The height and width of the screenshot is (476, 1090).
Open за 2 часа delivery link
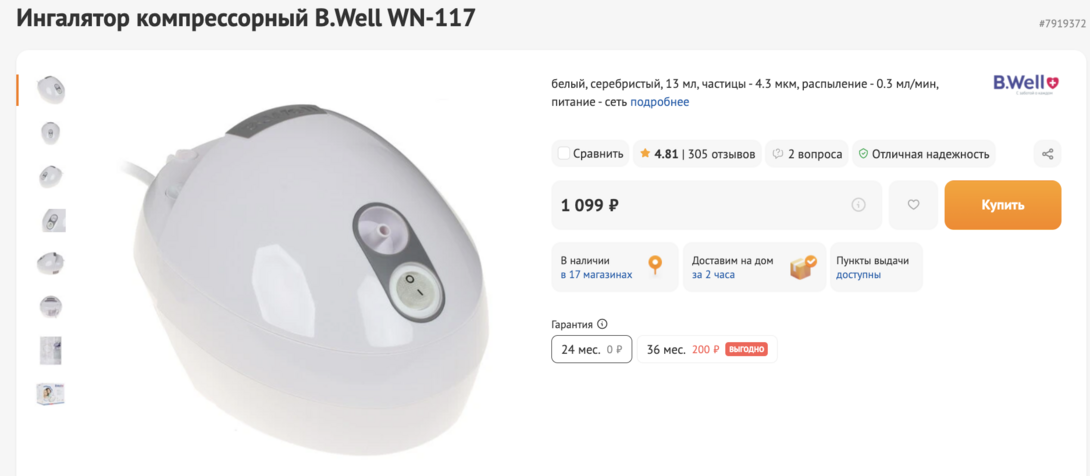pos(713,274)
